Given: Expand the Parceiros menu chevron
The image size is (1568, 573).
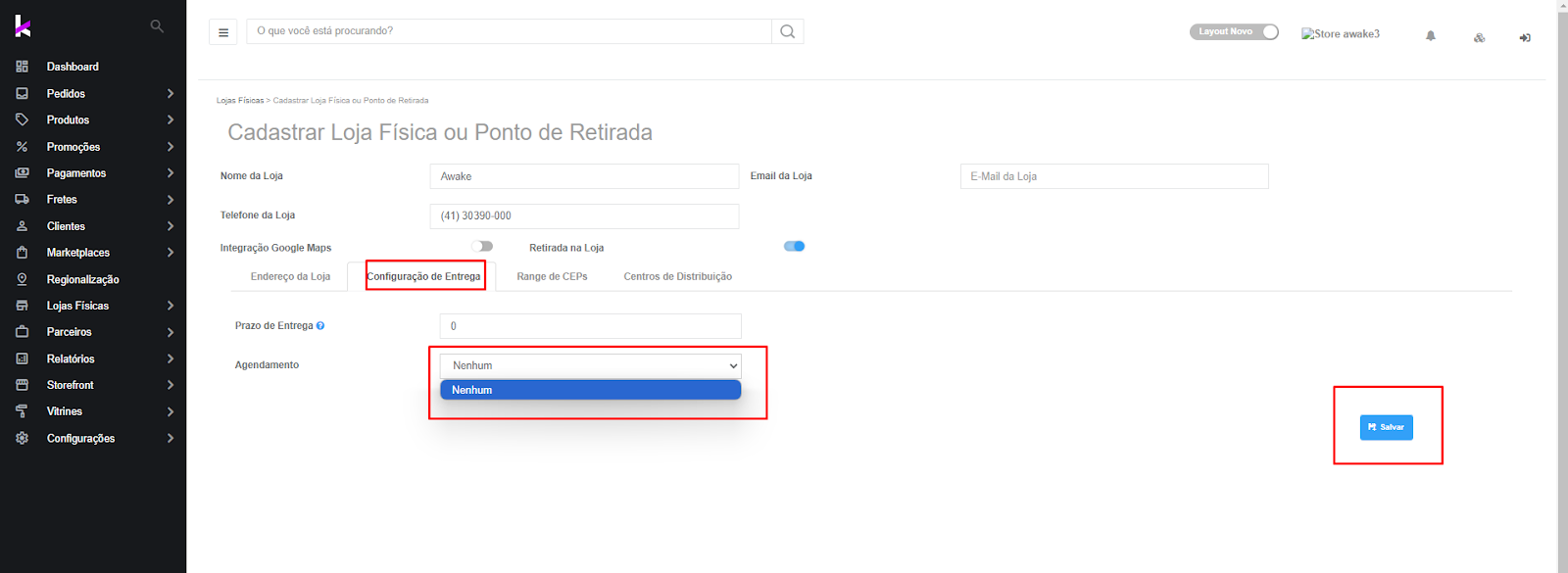Looking at the screenshot, I should (x=171, y=332).
